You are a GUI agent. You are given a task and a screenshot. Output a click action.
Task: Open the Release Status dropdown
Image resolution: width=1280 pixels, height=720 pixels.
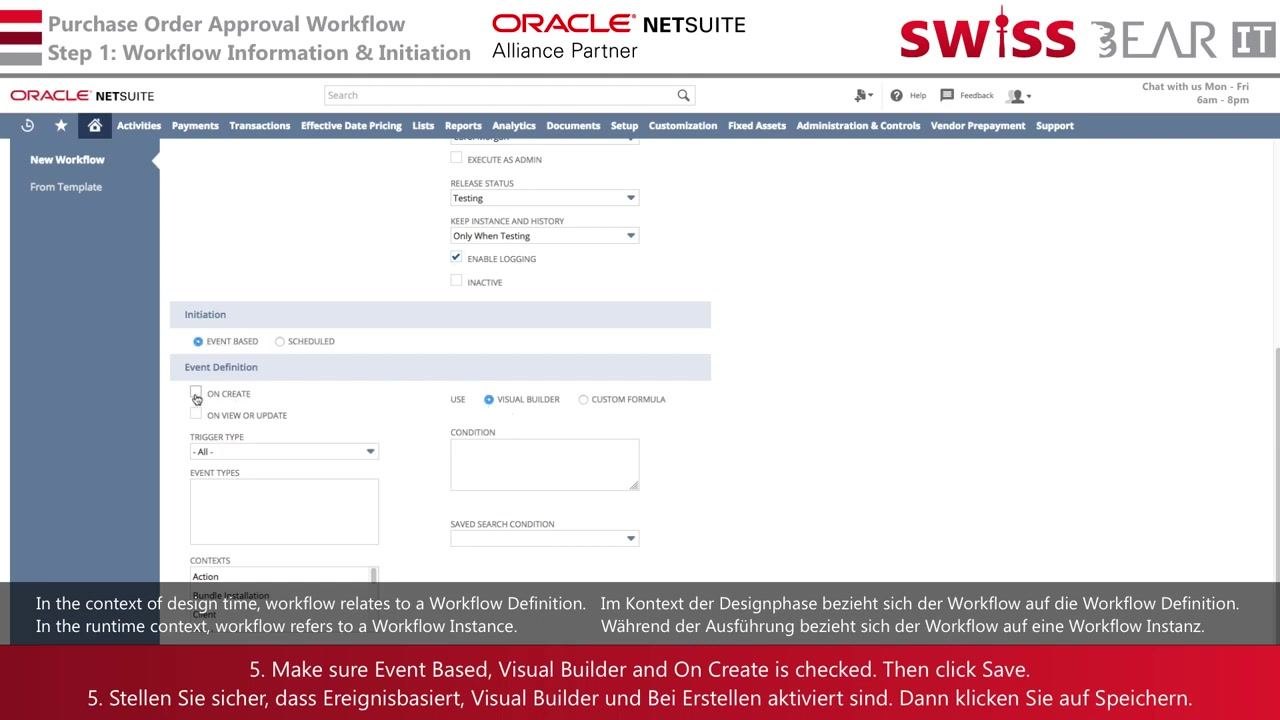(x=545, y=198)
